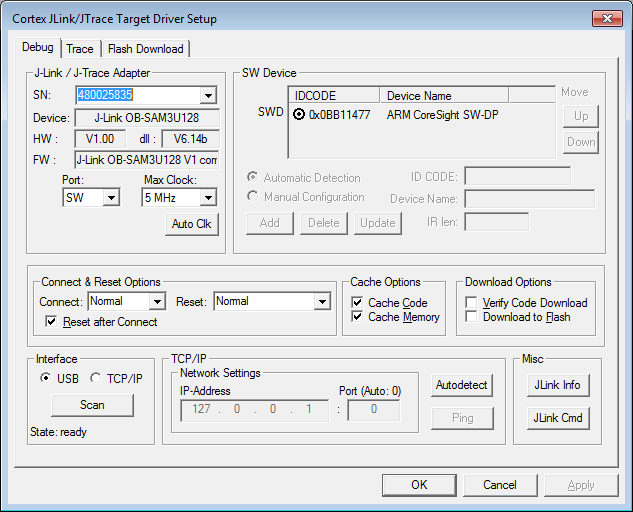Screen dimensions: 633x512
Task: Click the SN field value 480025835
Action: coord(105,95)
